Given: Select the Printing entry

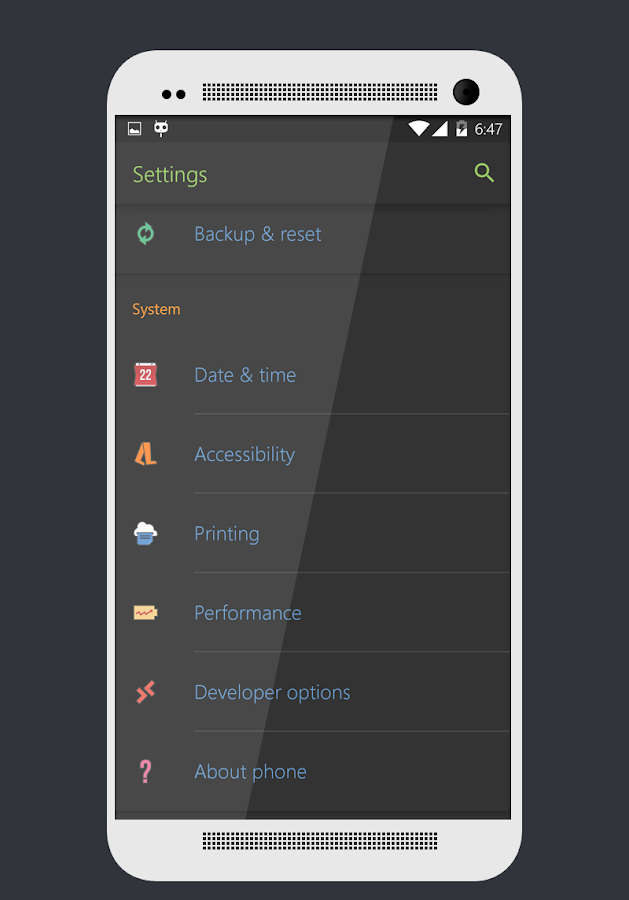Looking at the screenshot, I should click(x=227, y=533).
